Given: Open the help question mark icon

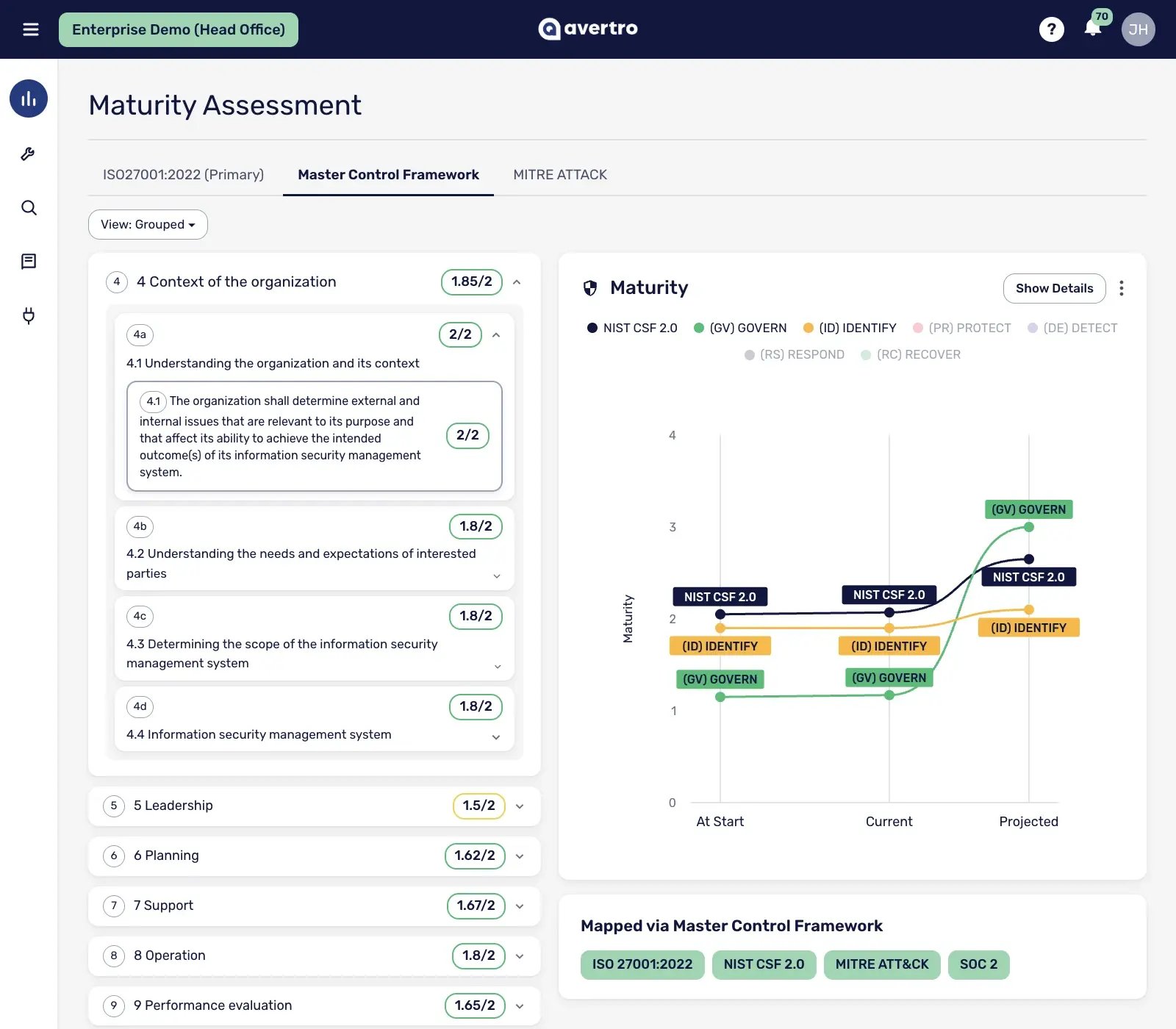Looking at the screenshot, I should pyautogui.click(x=1051, y=29).
